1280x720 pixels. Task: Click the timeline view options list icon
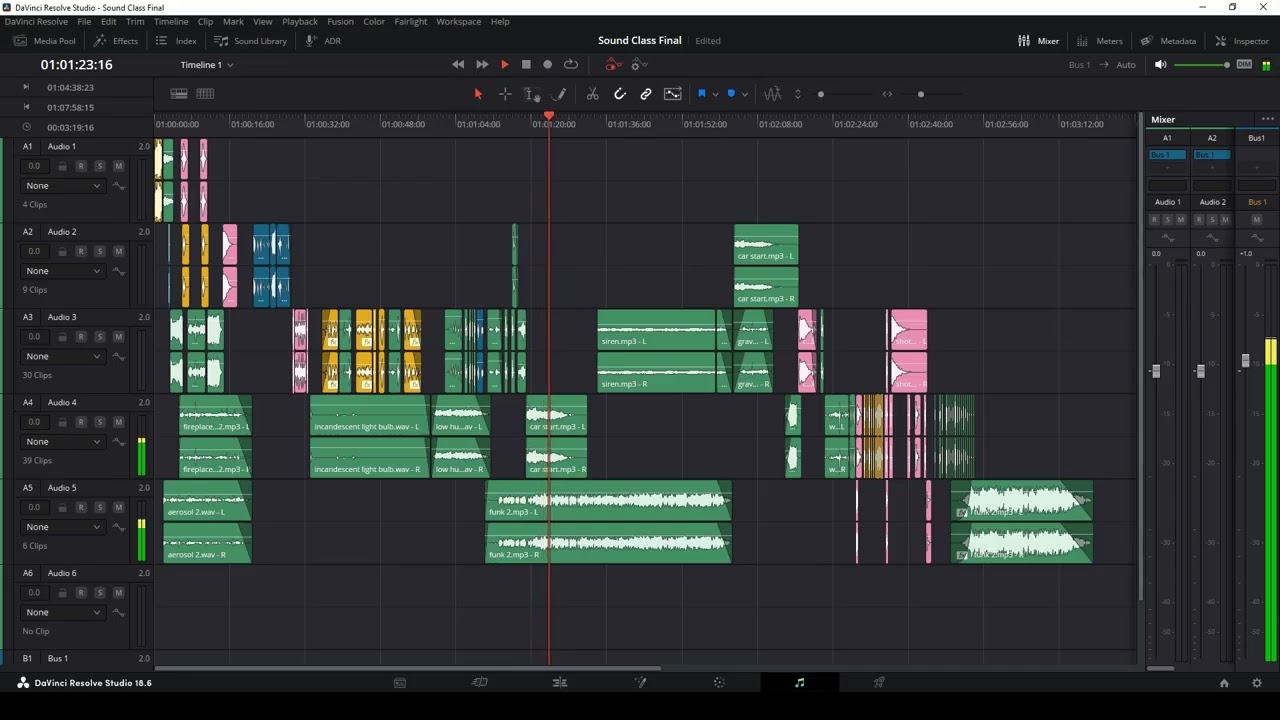[179, 94]
